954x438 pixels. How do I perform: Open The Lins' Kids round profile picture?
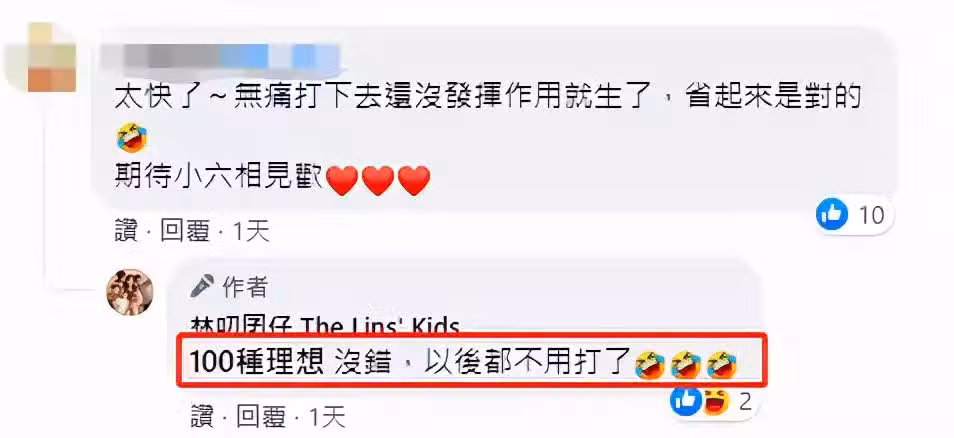pos(130,292)
